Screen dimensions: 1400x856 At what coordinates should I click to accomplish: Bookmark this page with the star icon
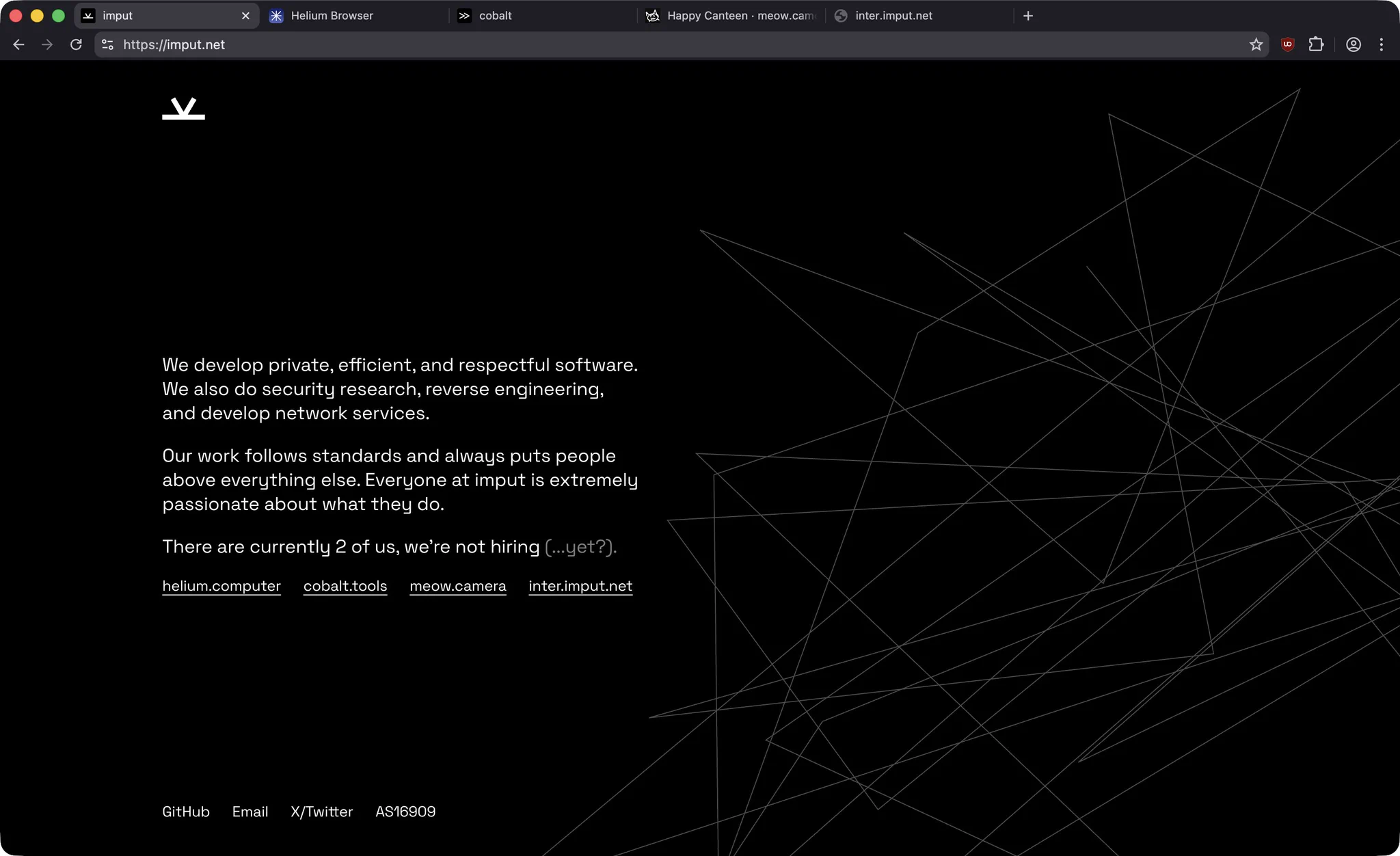tap(1256, 44)
